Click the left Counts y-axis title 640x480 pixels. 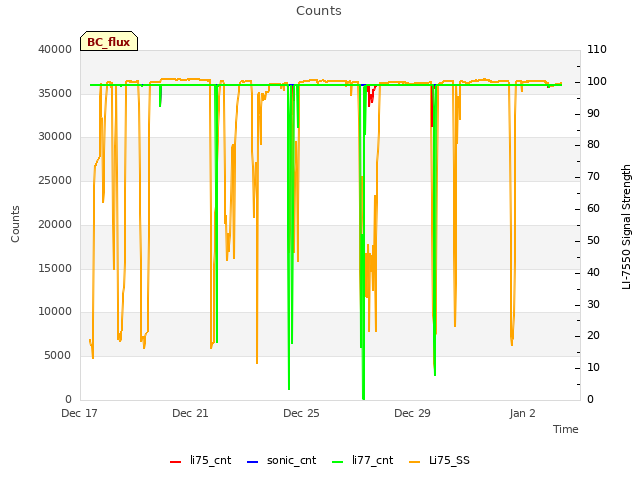pos(15,224)
